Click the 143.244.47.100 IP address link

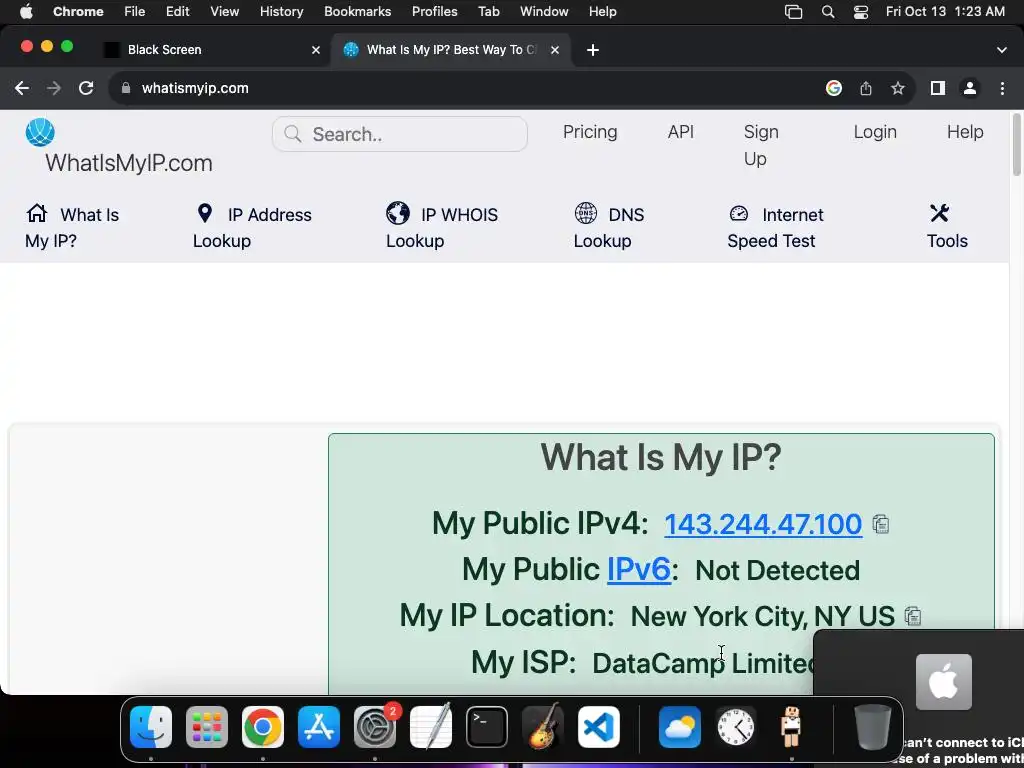763,524
